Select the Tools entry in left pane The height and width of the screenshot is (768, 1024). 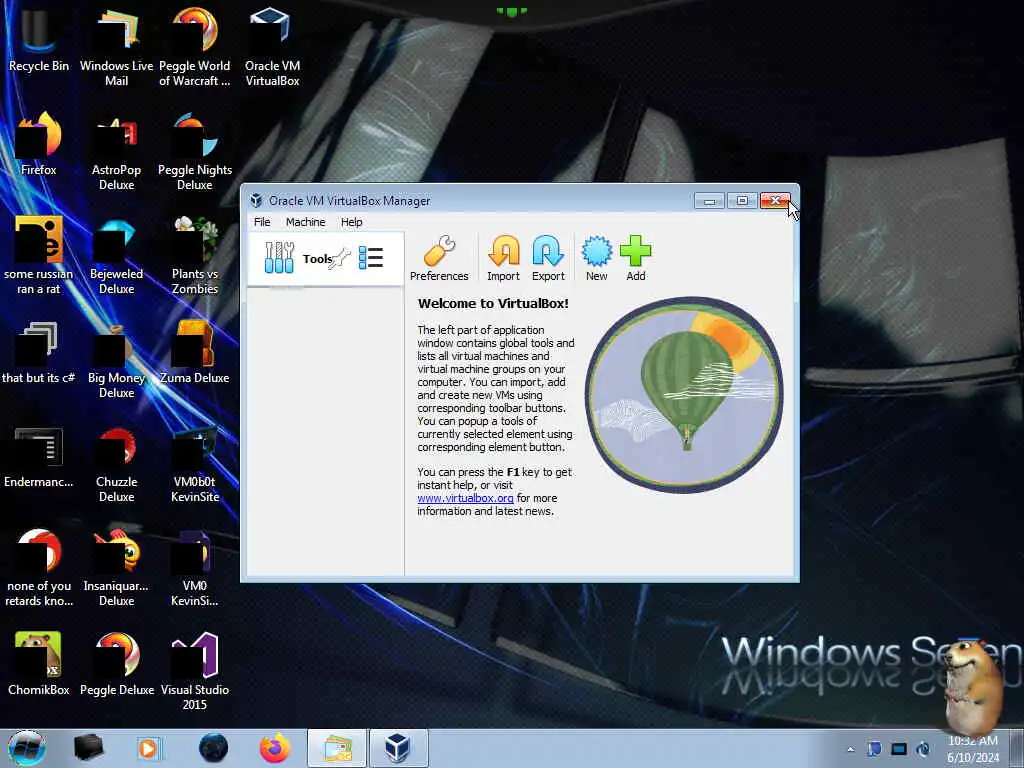325,259
